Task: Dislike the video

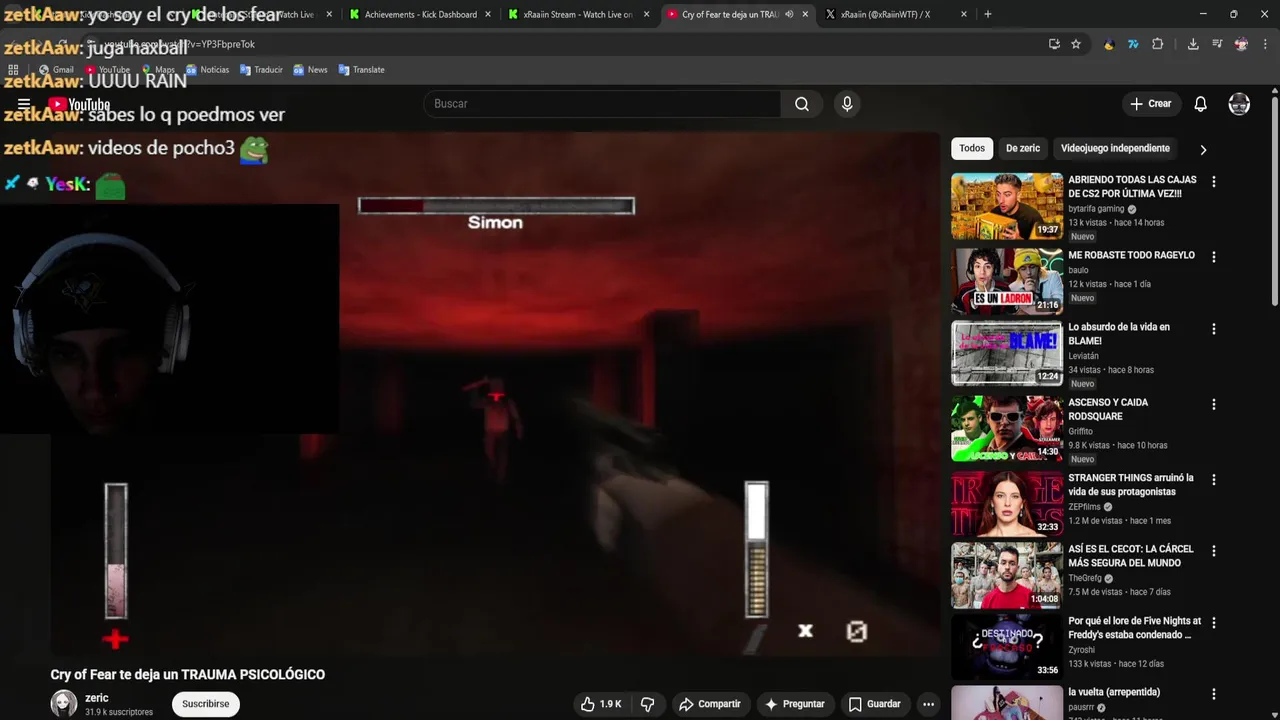Action: pyautogui.click(x=647, y=704)
